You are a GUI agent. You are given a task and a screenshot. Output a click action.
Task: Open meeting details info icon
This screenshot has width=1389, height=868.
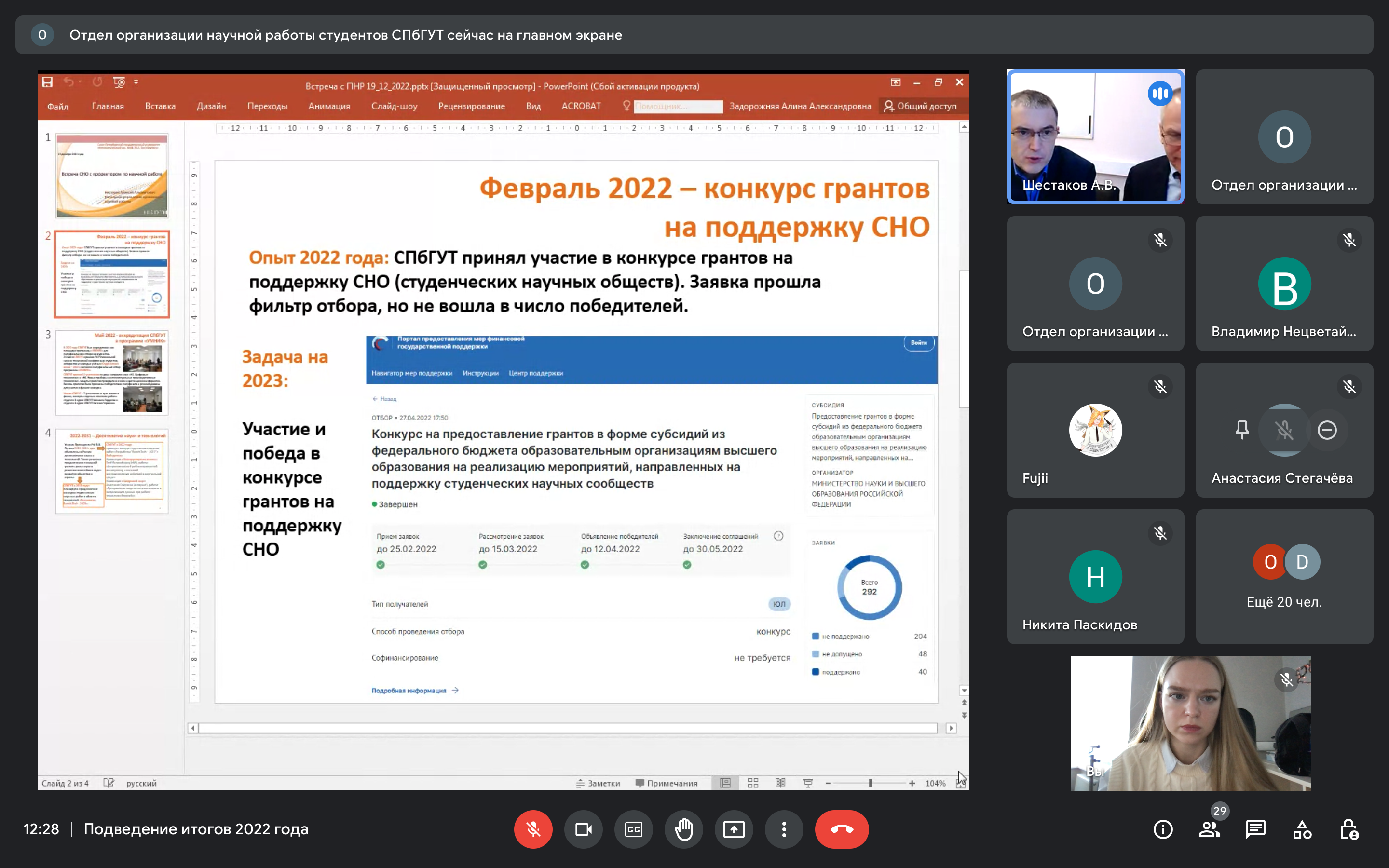pyautogui.click(x=1163, y=829)
